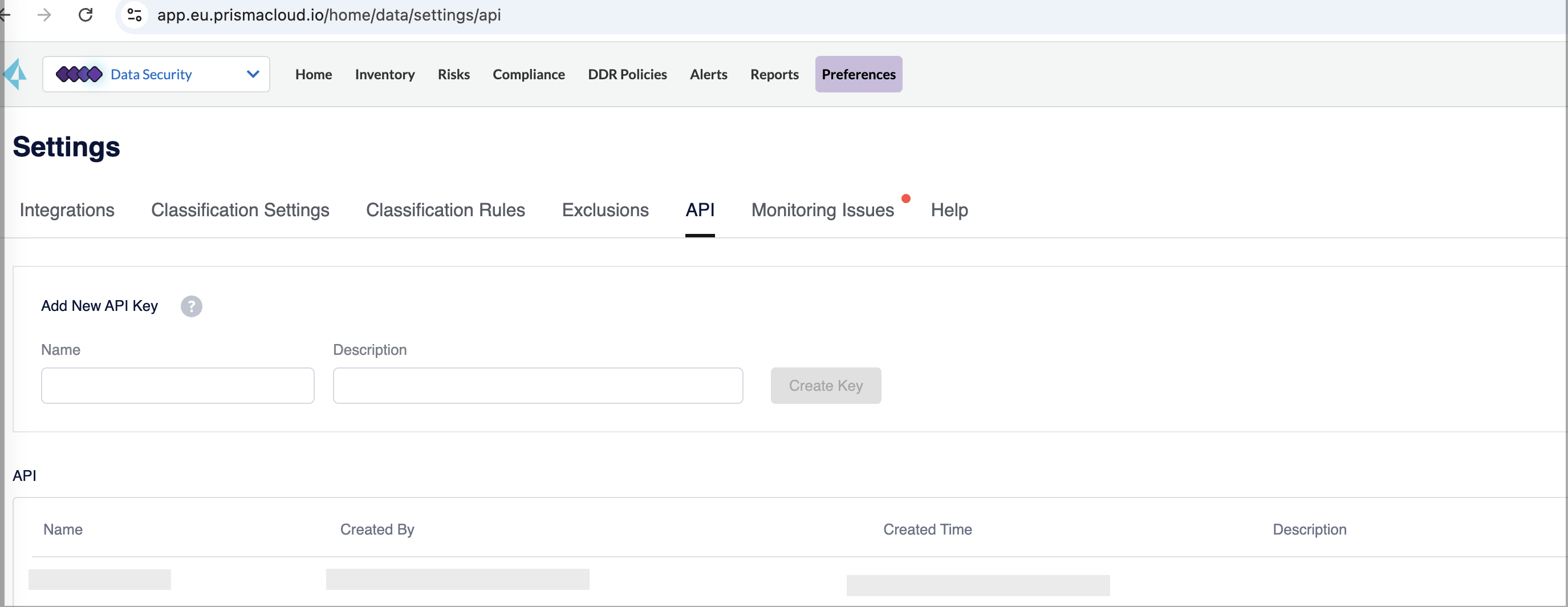Switch to the Classification Settings tab
This screenshot has width=1568, height=607.
point(240,210)
